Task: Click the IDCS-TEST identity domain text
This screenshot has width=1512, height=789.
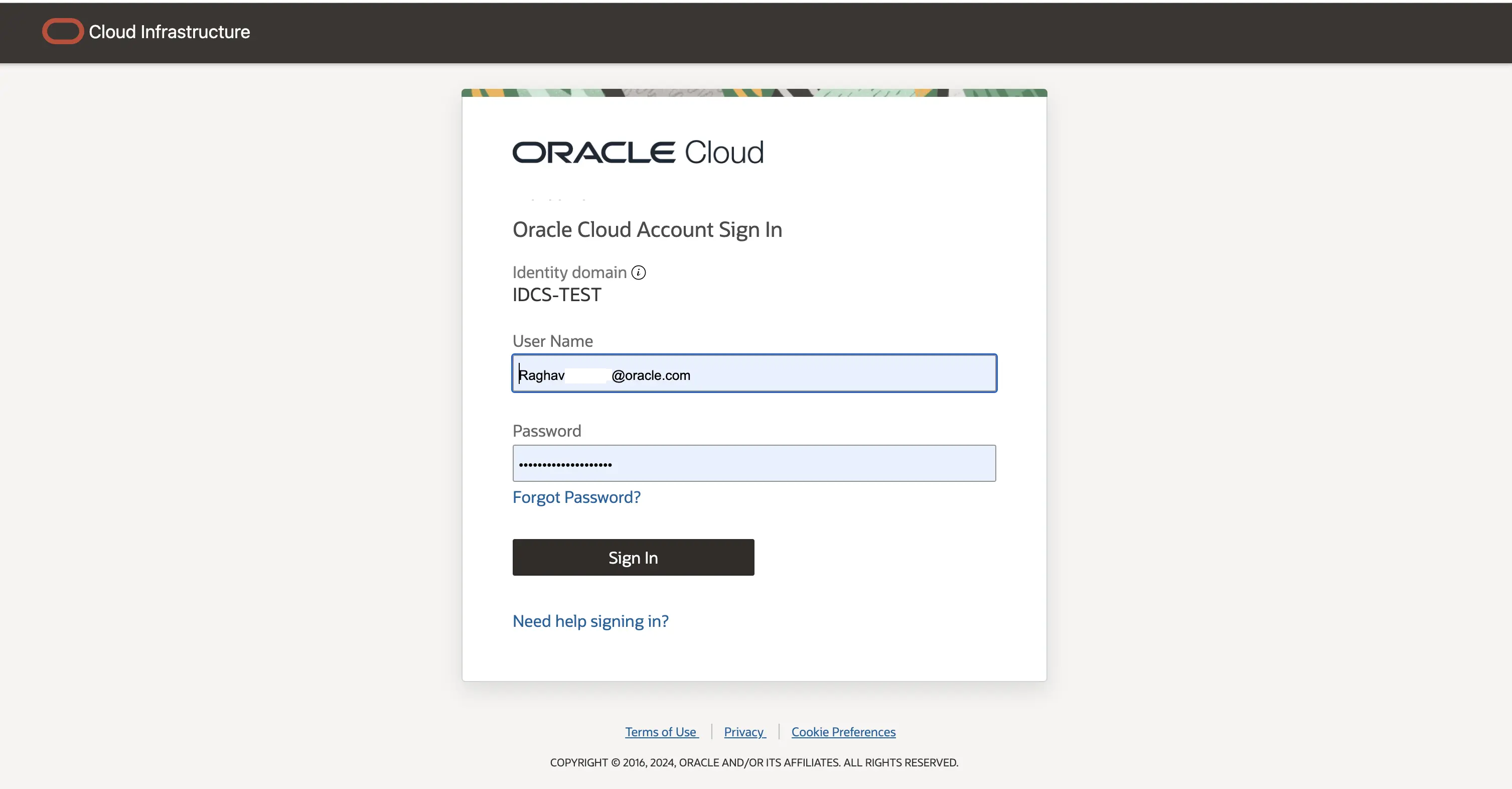Action: click(x=556, y=295)
